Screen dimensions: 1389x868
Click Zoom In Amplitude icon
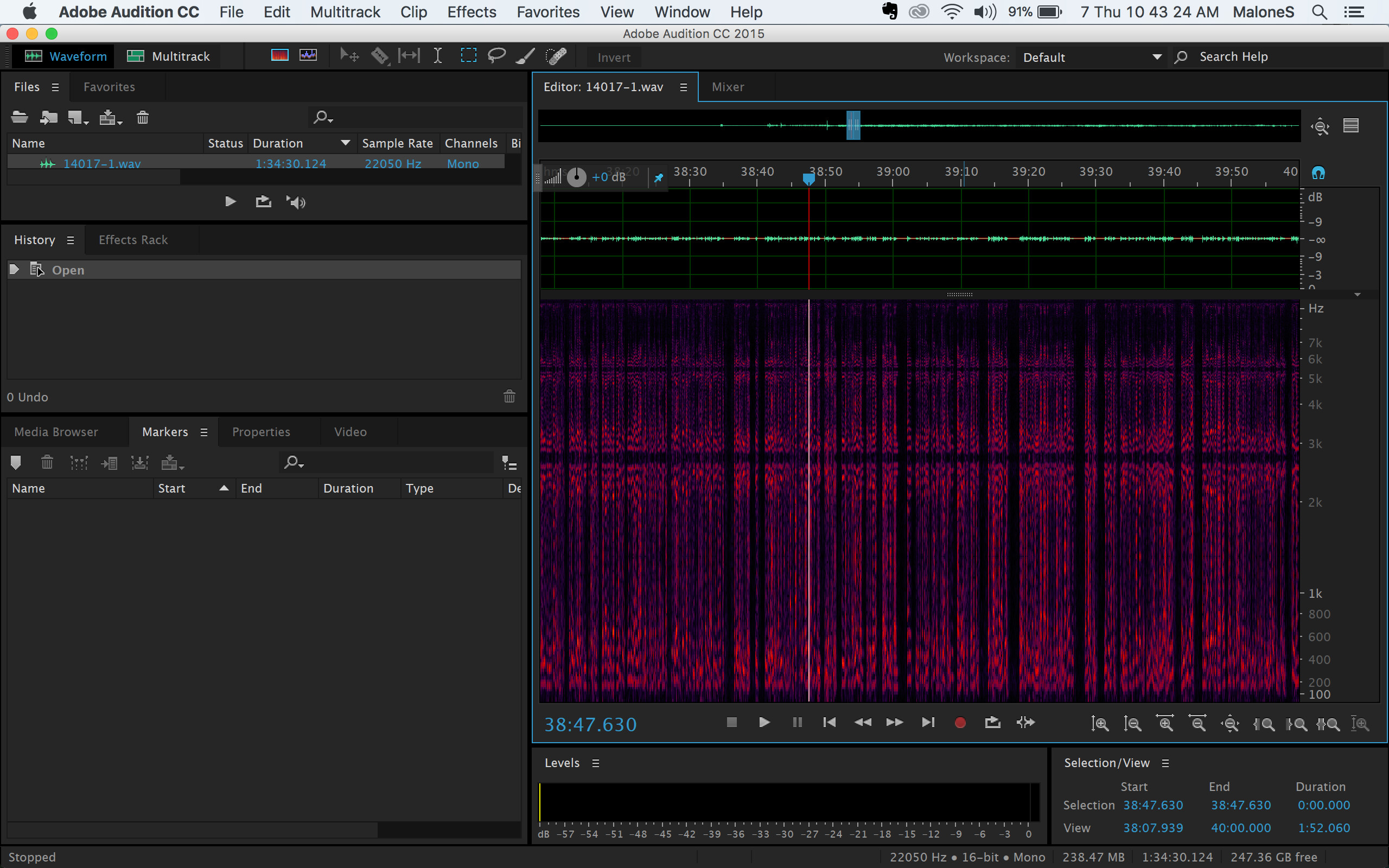[x=1100, y=723]
